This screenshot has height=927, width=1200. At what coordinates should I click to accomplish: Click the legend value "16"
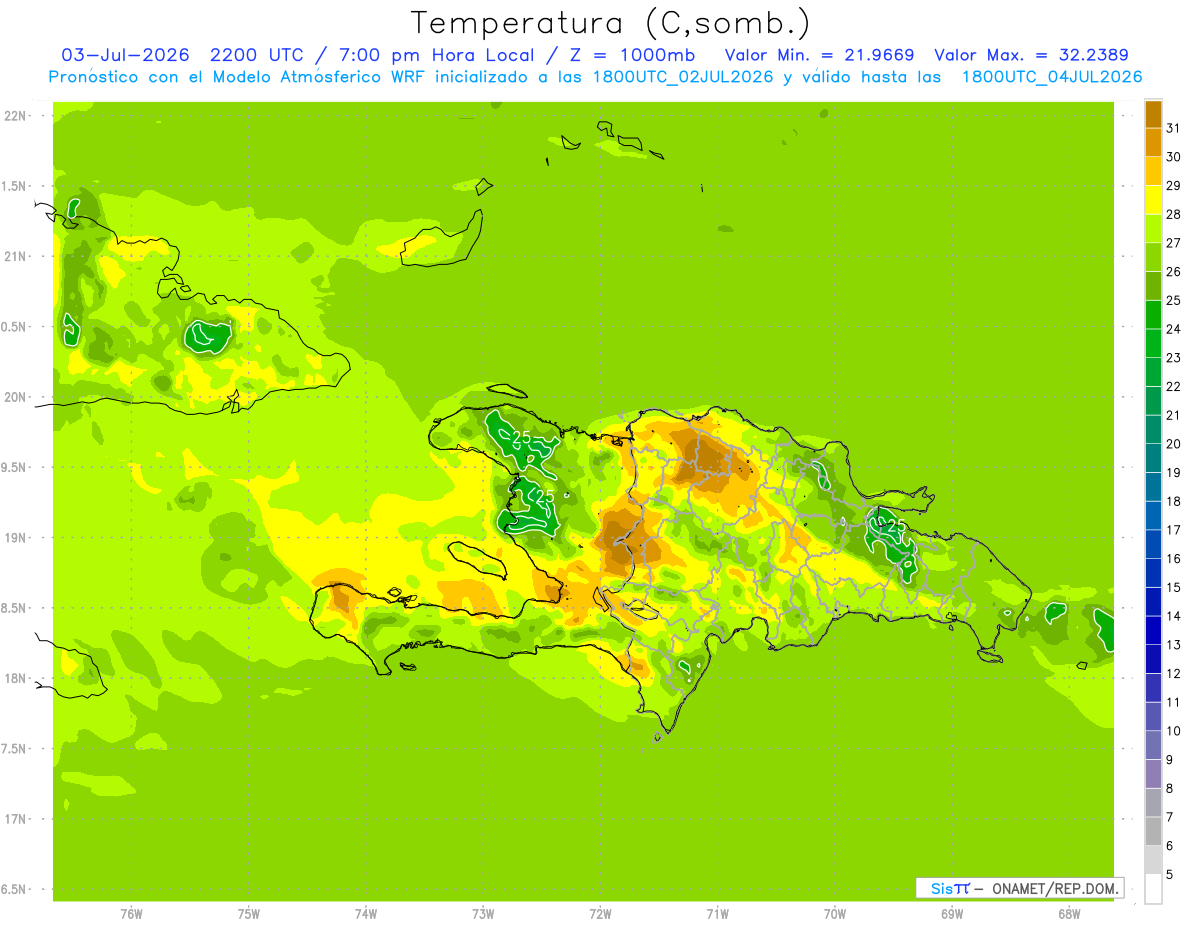pos(1174,559)
